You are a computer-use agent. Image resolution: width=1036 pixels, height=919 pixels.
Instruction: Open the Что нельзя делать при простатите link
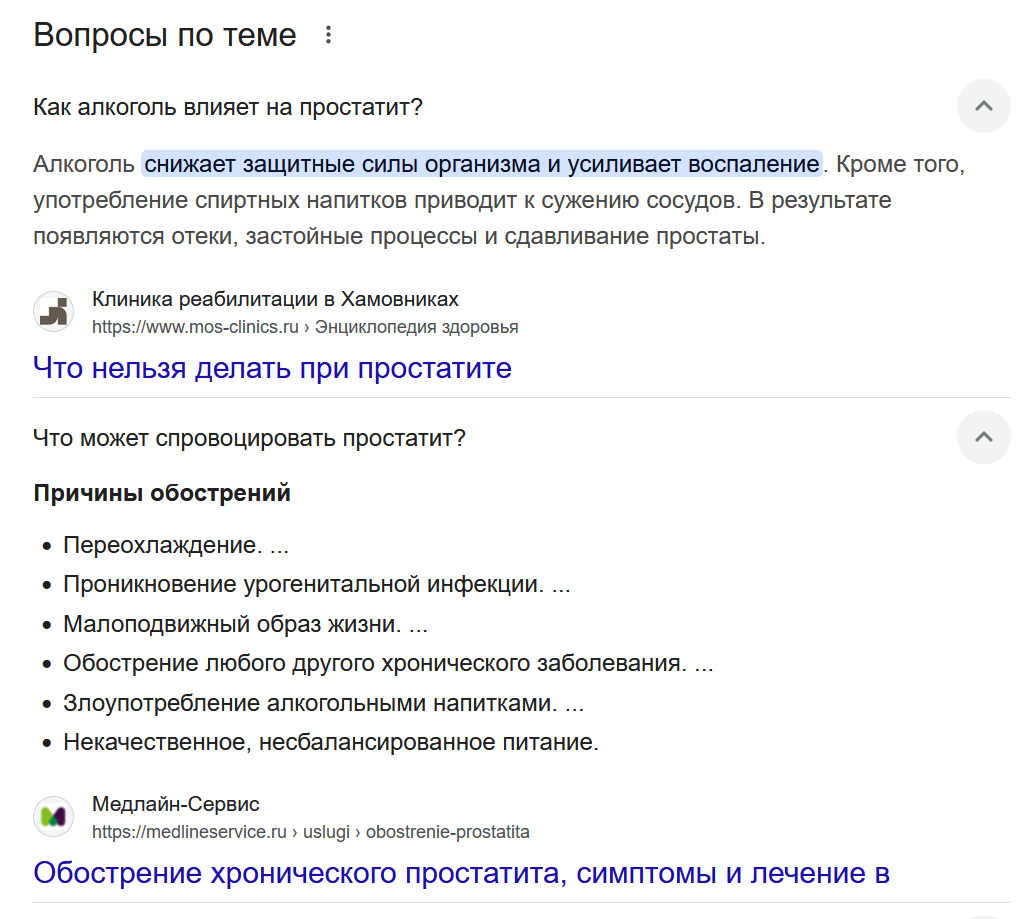tap(272, 368)
